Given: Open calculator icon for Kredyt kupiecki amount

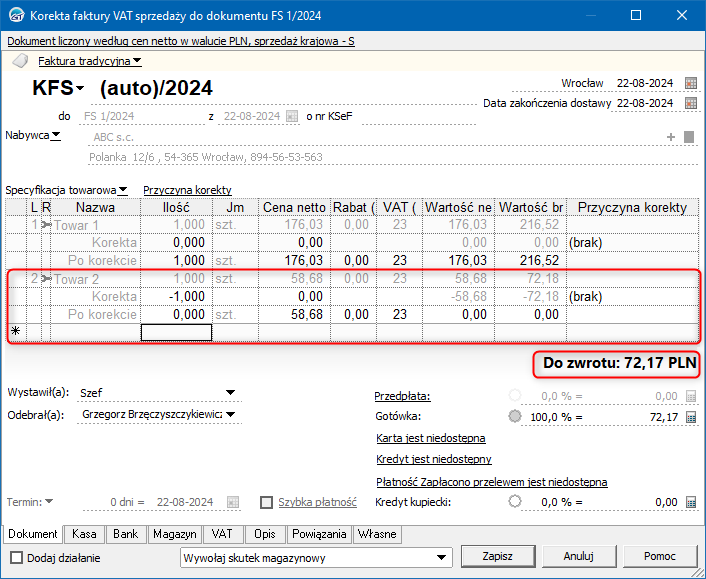Looking at the screenshot, I should (691, 502).
